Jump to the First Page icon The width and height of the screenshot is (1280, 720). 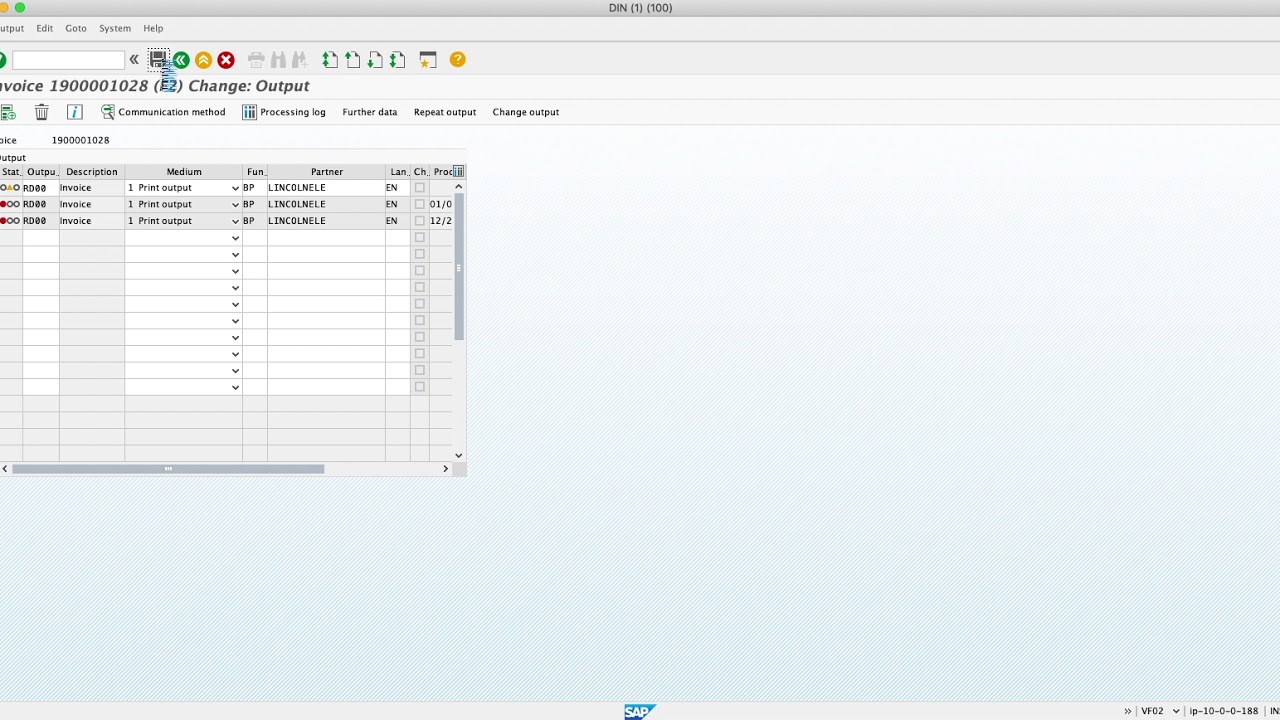[x=330, y=60]
